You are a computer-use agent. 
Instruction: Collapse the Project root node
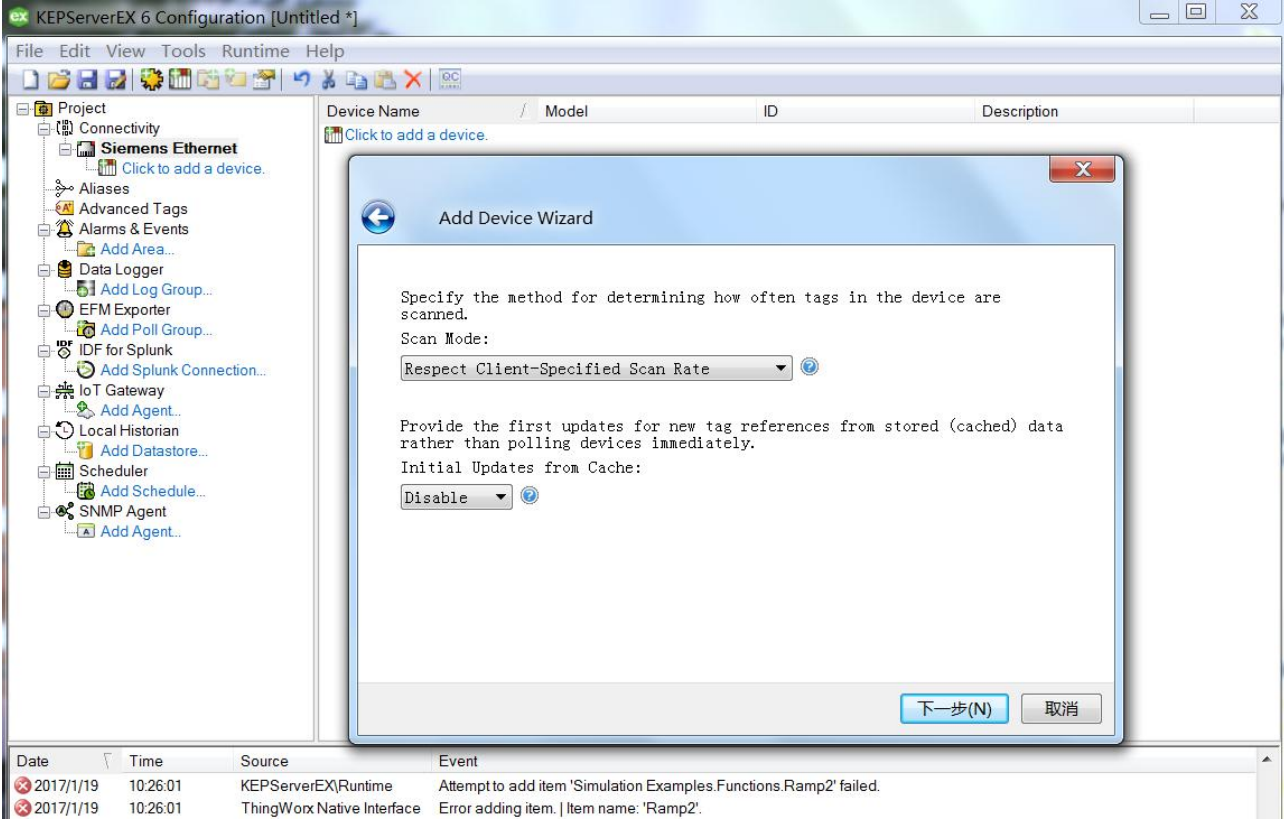24,108
